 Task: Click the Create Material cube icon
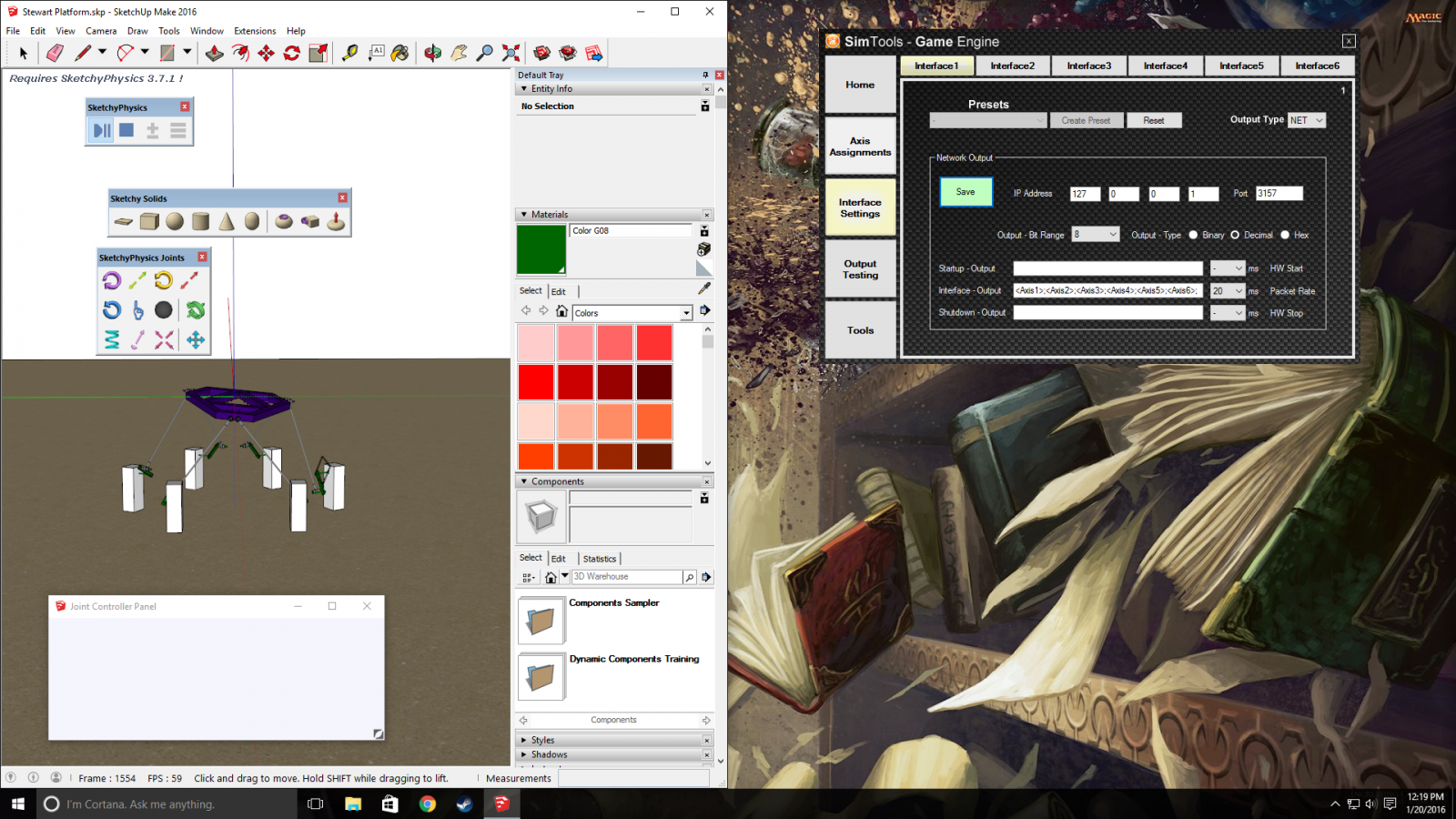[704, 249]
